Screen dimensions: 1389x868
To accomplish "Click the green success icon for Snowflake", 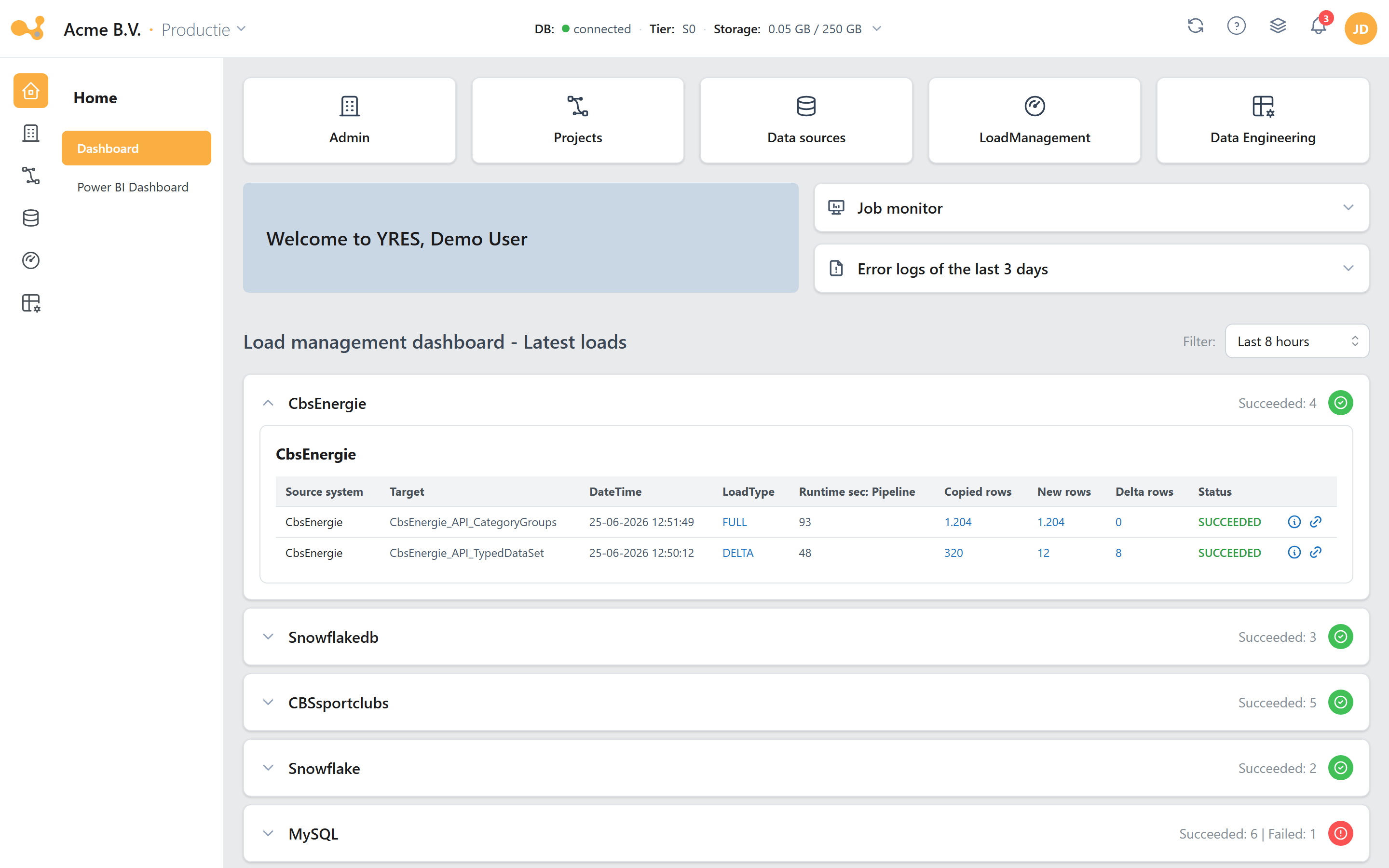I will [x=1341, y=768].
